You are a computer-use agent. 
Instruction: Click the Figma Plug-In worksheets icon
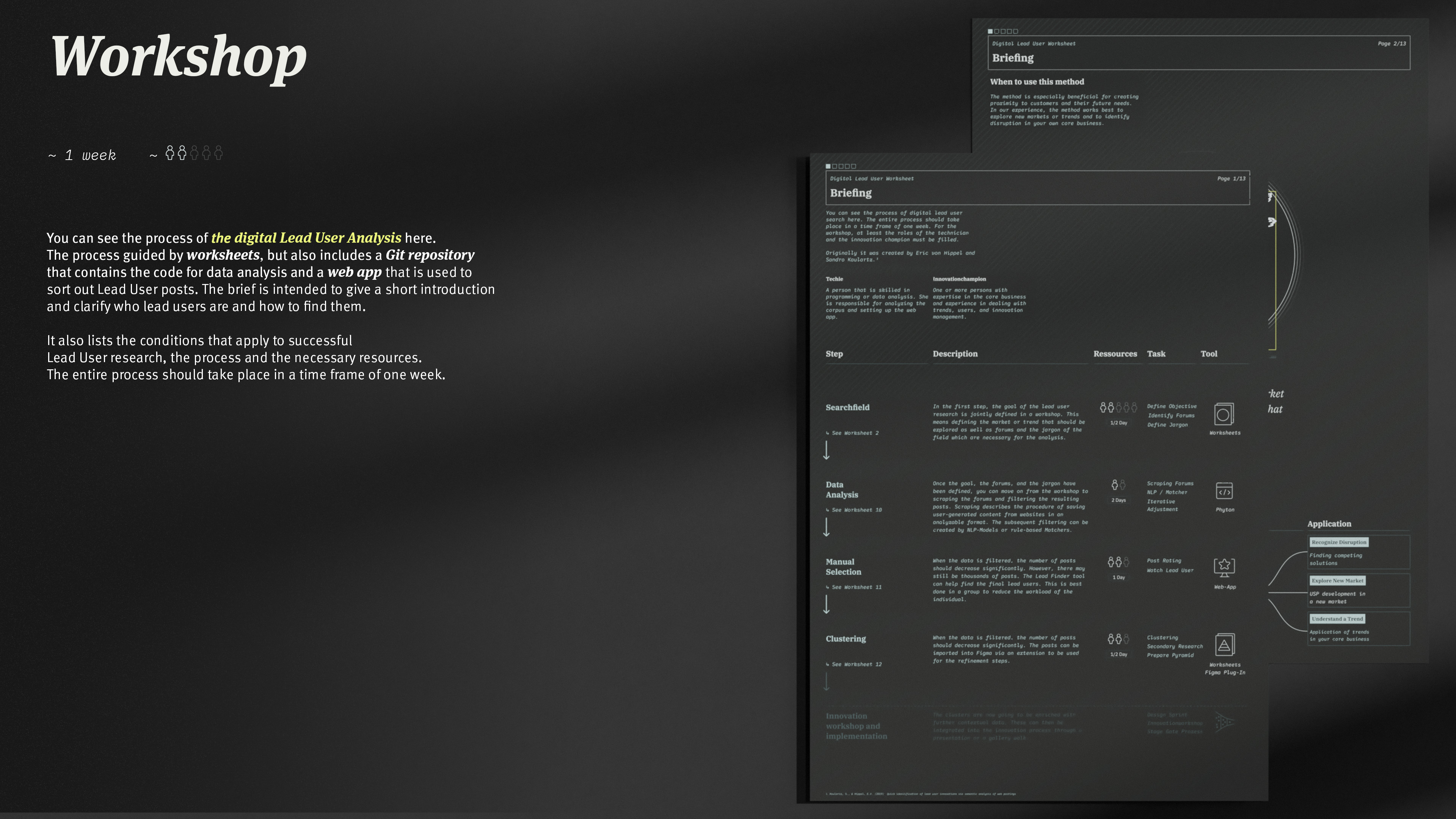[1224, 644]
